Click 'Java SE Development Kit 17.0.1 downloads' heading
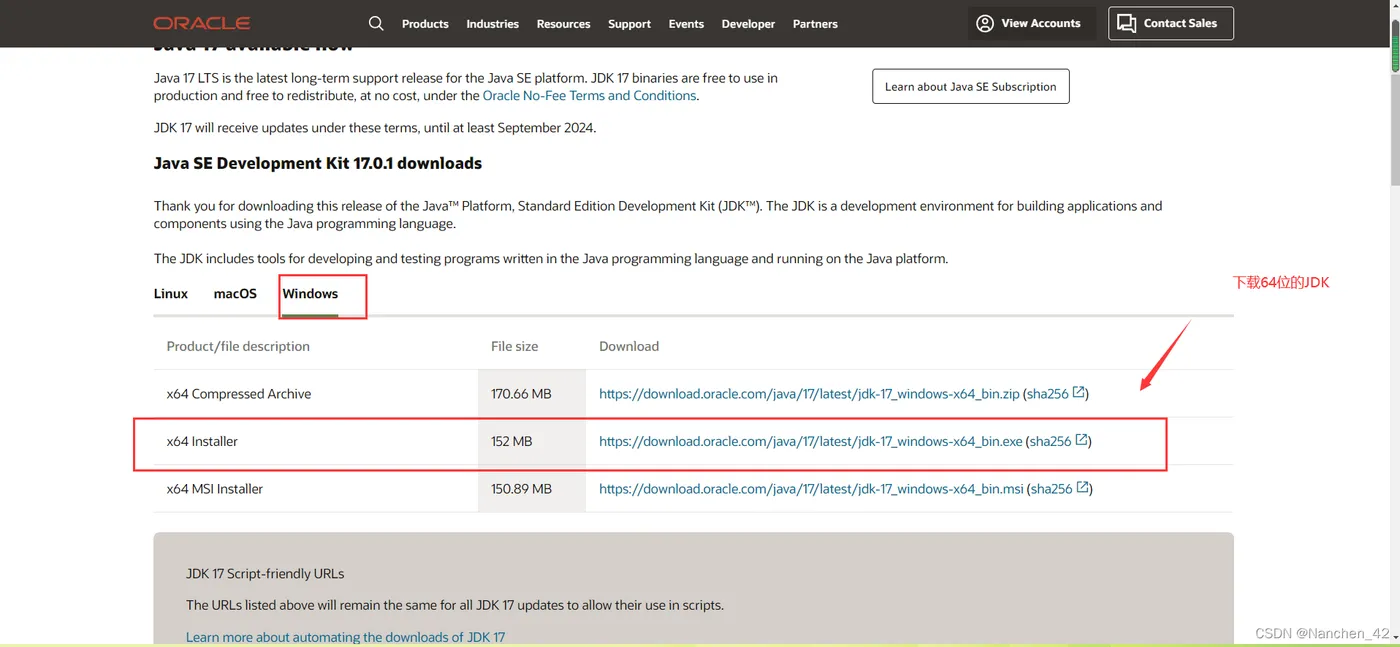Viewport: 1400px width, 647px height. pos(318,163)
